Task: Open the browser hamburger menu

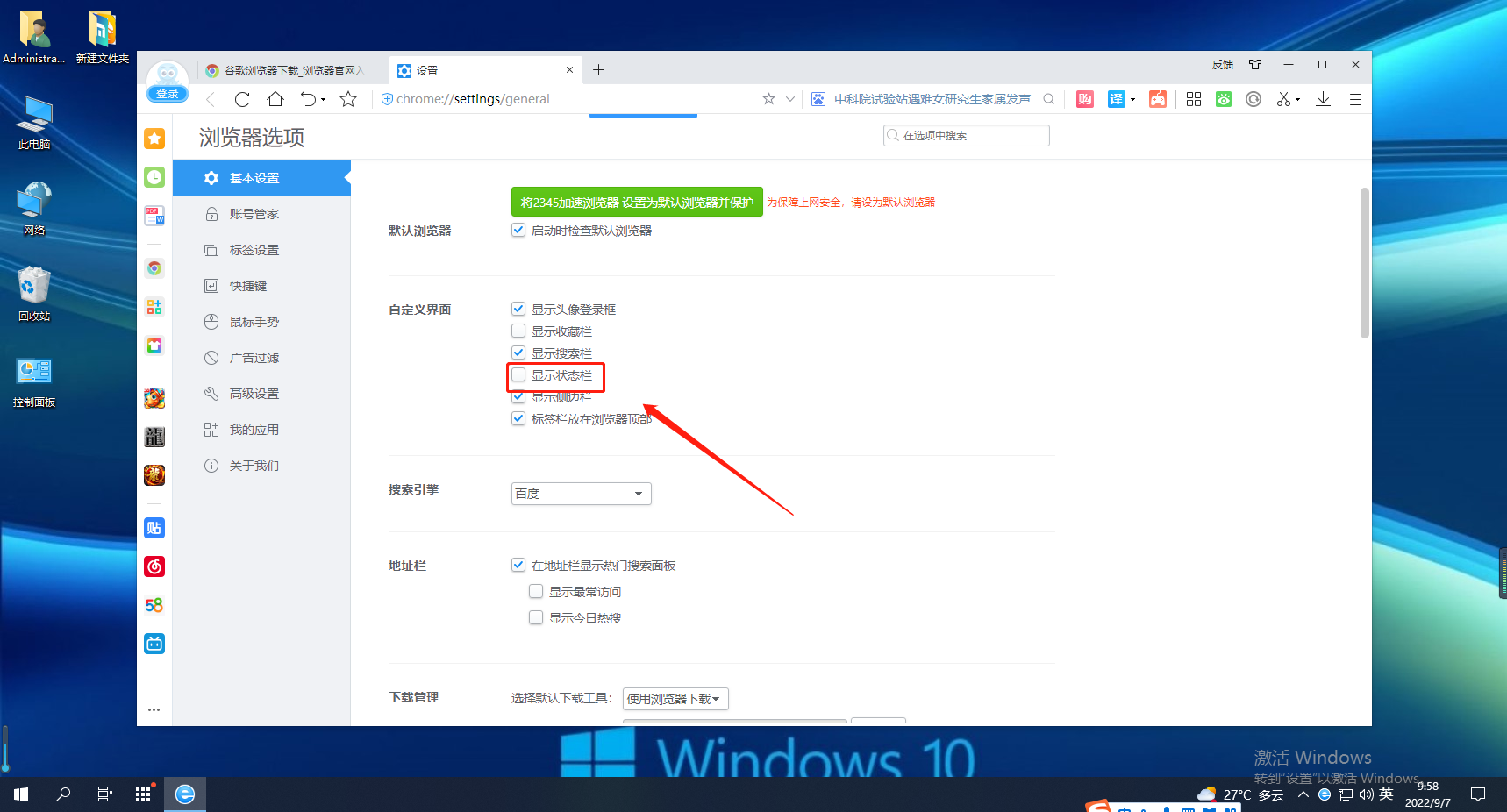Action: coord(1355,99)
